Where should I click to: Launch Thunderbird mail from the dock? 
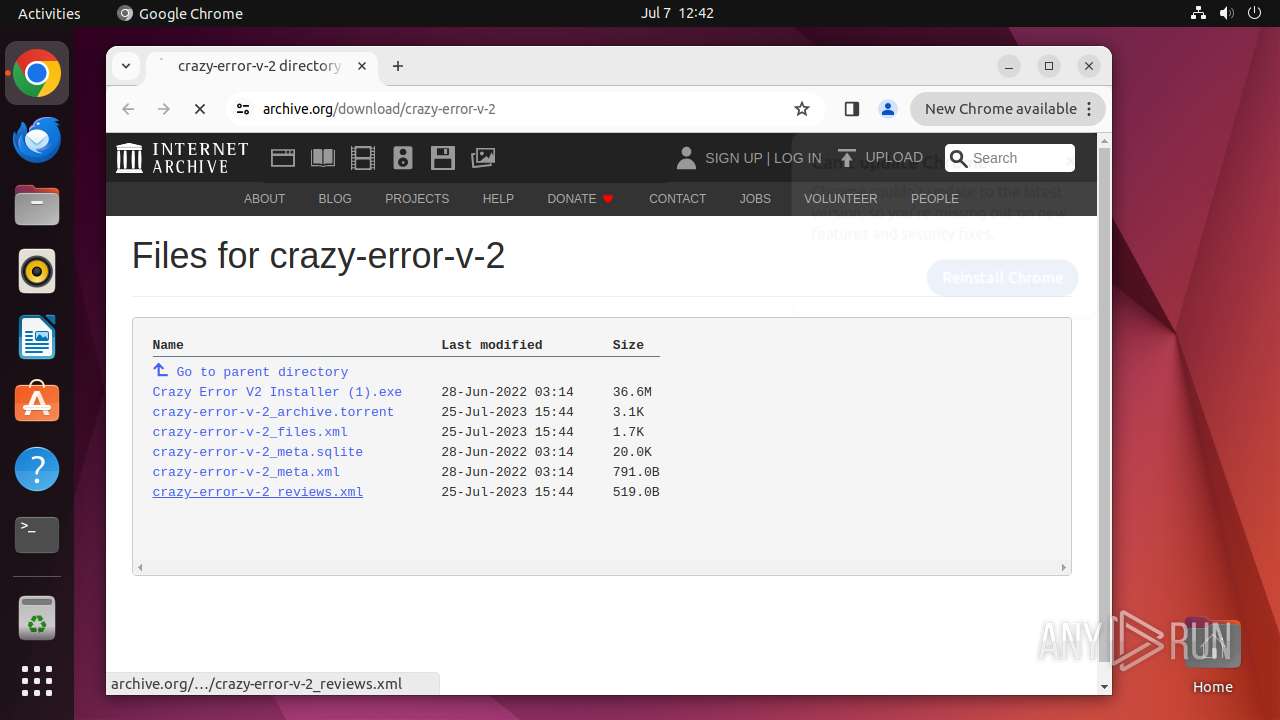point(37,140)
